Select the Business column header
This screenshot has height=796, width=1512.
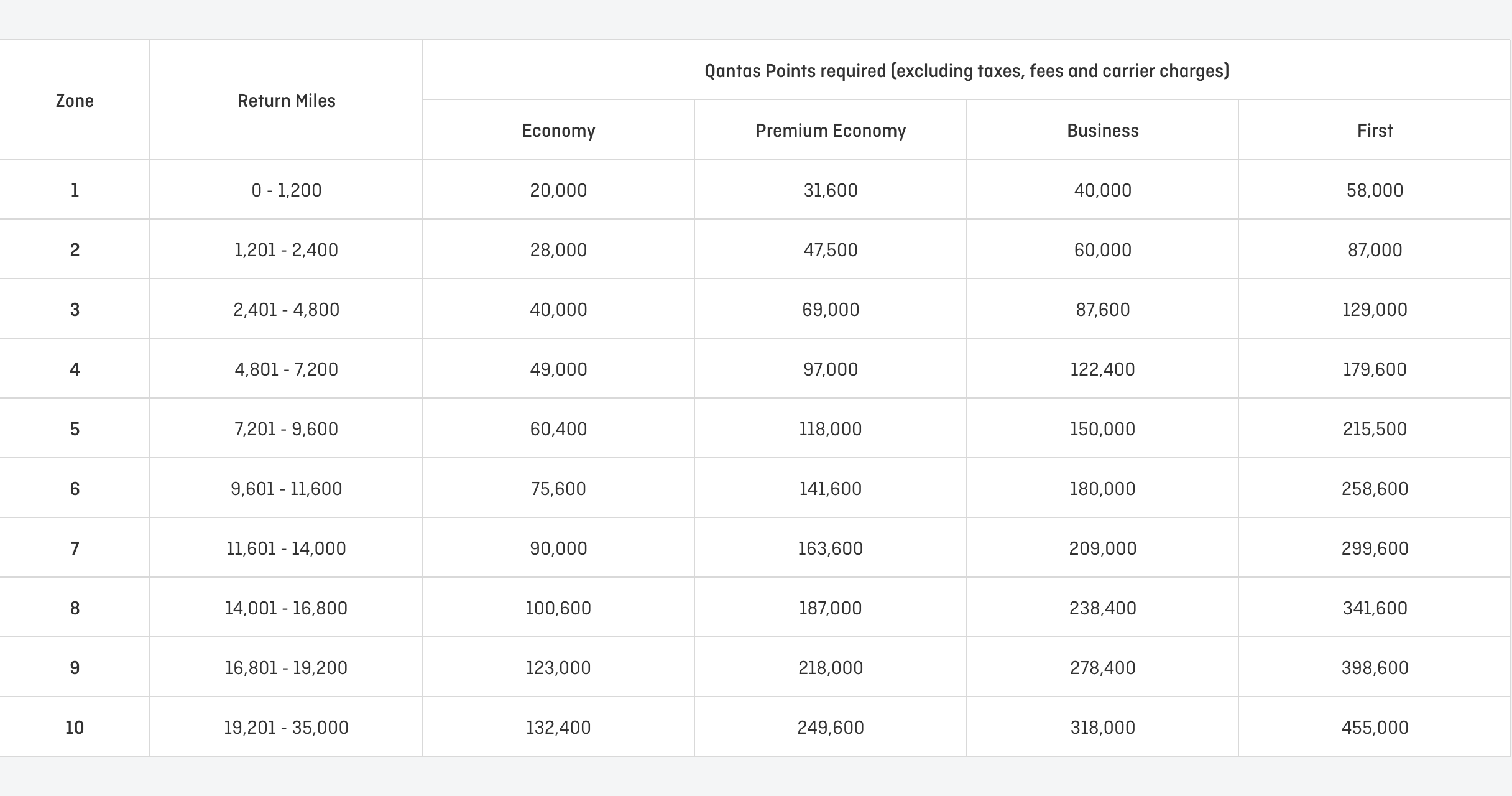(1102, 131)
